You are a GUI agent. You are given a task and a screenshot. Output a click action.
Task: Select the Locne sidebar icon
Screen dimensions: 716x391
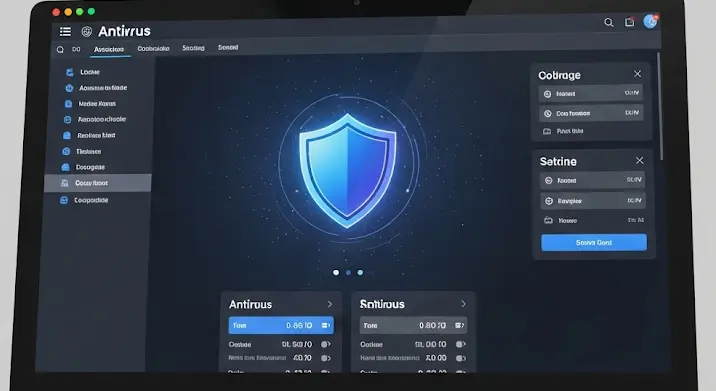(70, 72)
